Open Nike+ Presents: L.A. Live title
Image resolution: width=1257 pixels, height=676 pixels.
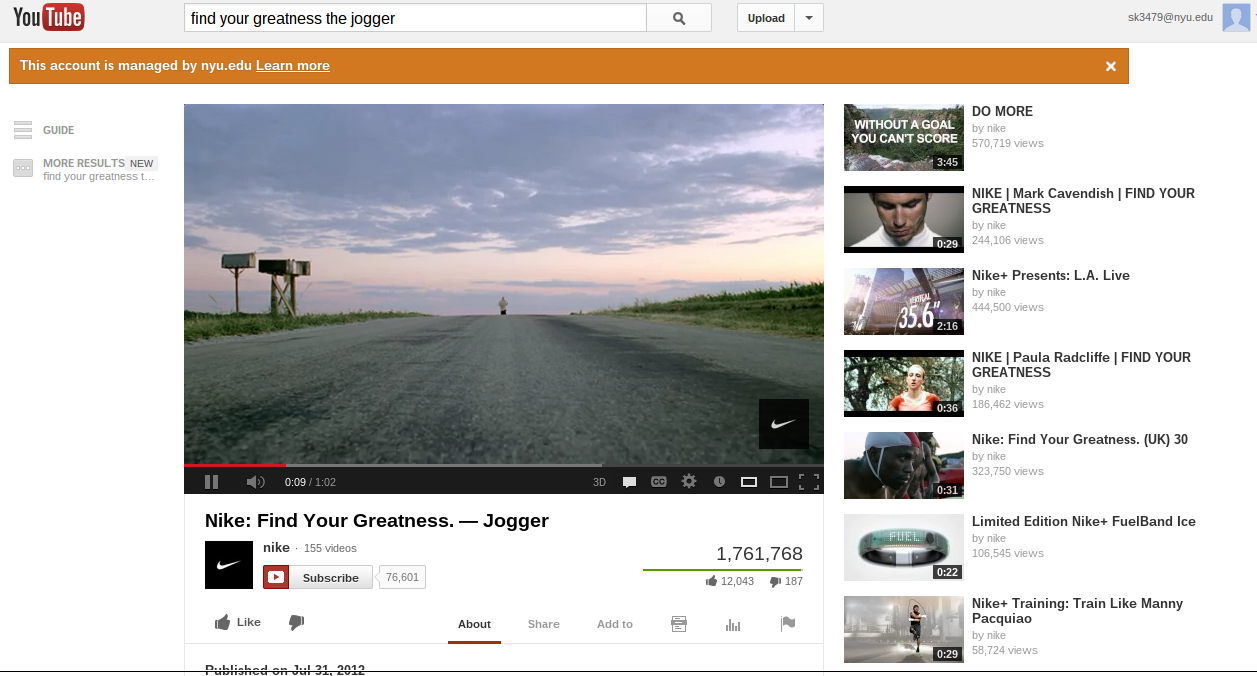click(1051, 275)
